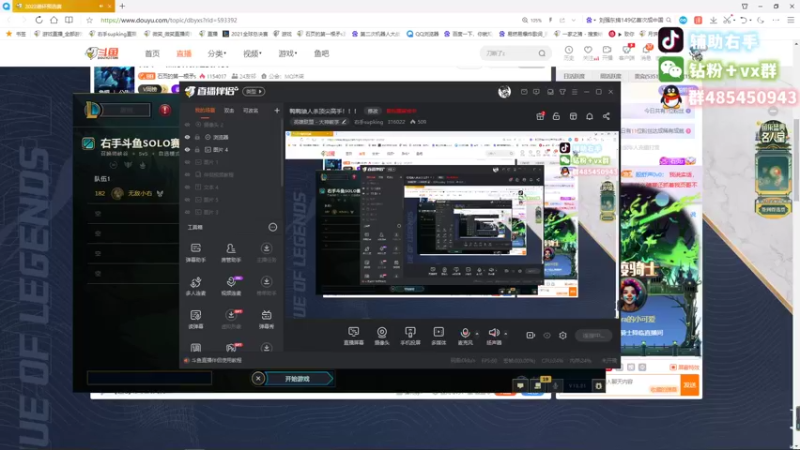Toggle visibility of 图片 5 source
Screen dimensions: 800x450
(187, 199)
